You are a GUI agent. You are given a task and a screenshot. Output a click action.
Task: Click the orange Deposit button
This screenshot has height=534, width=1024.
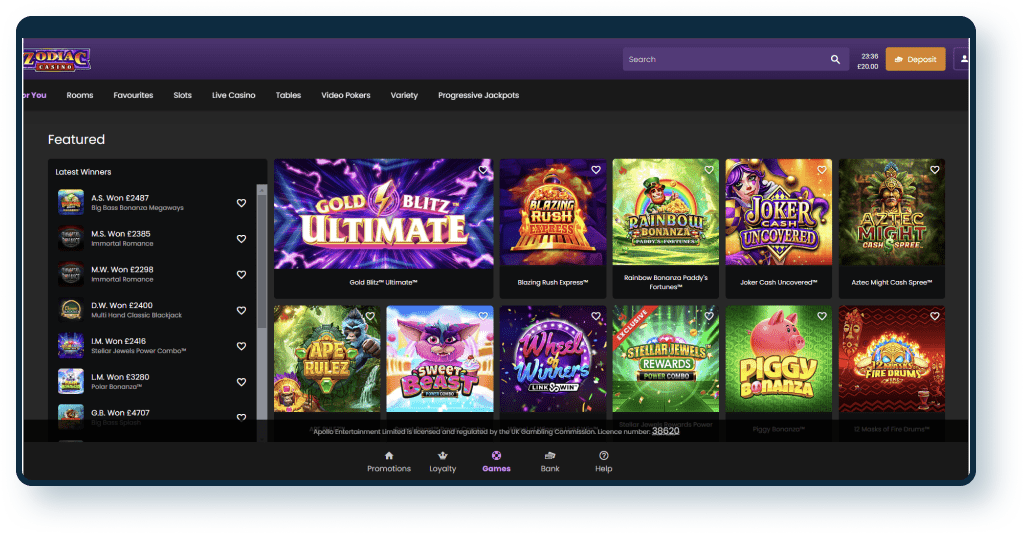point(915,59)
